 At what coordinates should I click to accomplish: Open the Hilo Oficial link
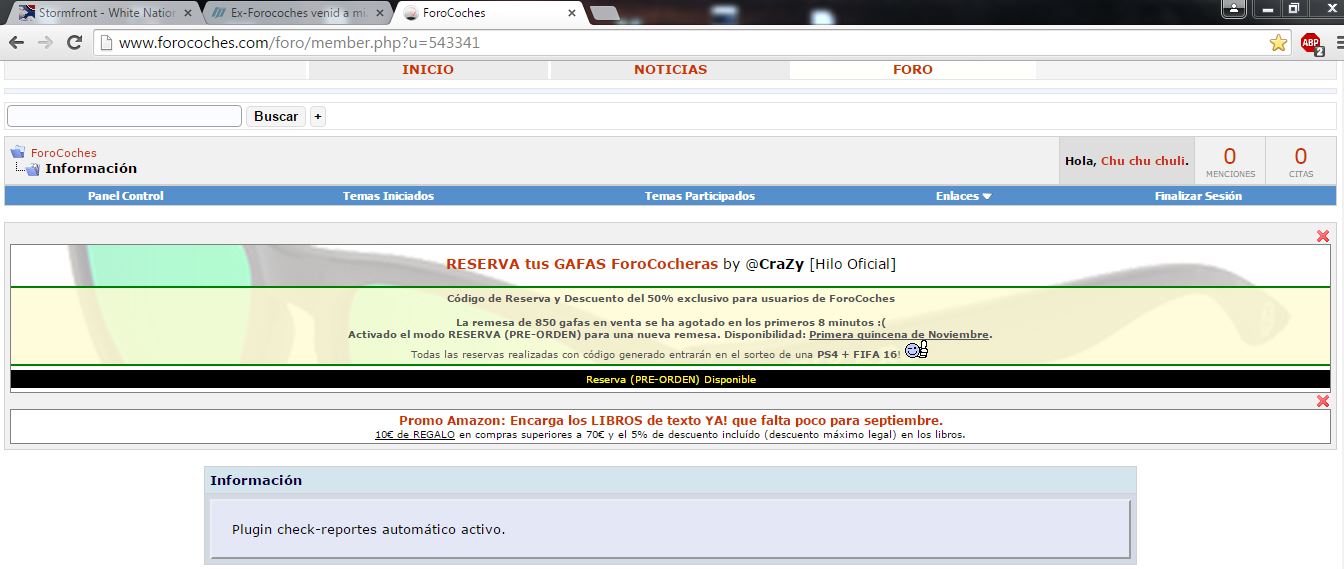coord(852,264)
